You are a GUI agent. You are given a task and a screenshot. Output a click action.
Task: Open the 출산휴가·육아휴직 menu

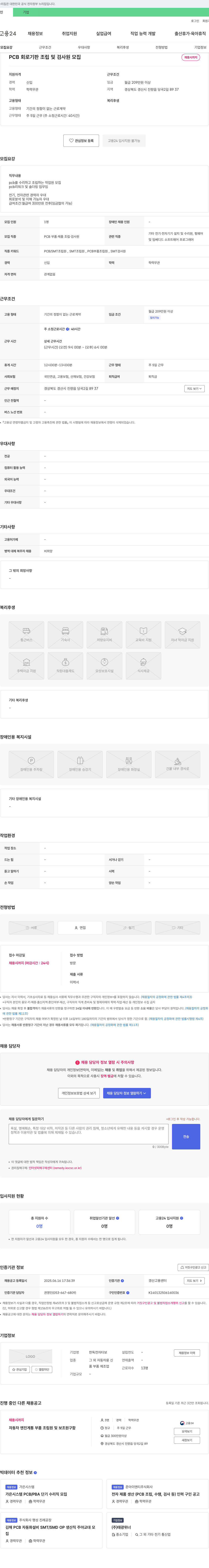190,33
